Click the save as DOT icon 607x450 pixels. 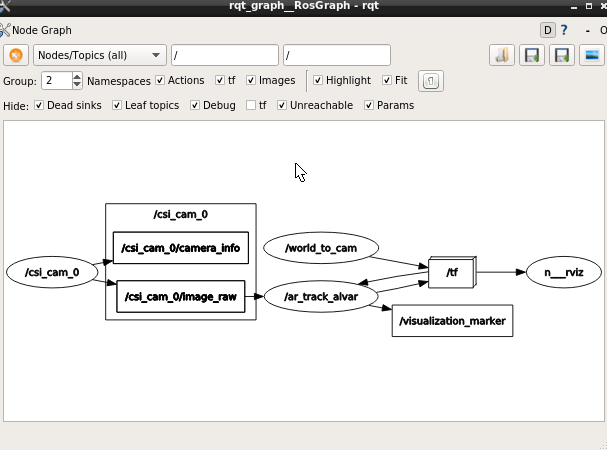click(532, 55)
